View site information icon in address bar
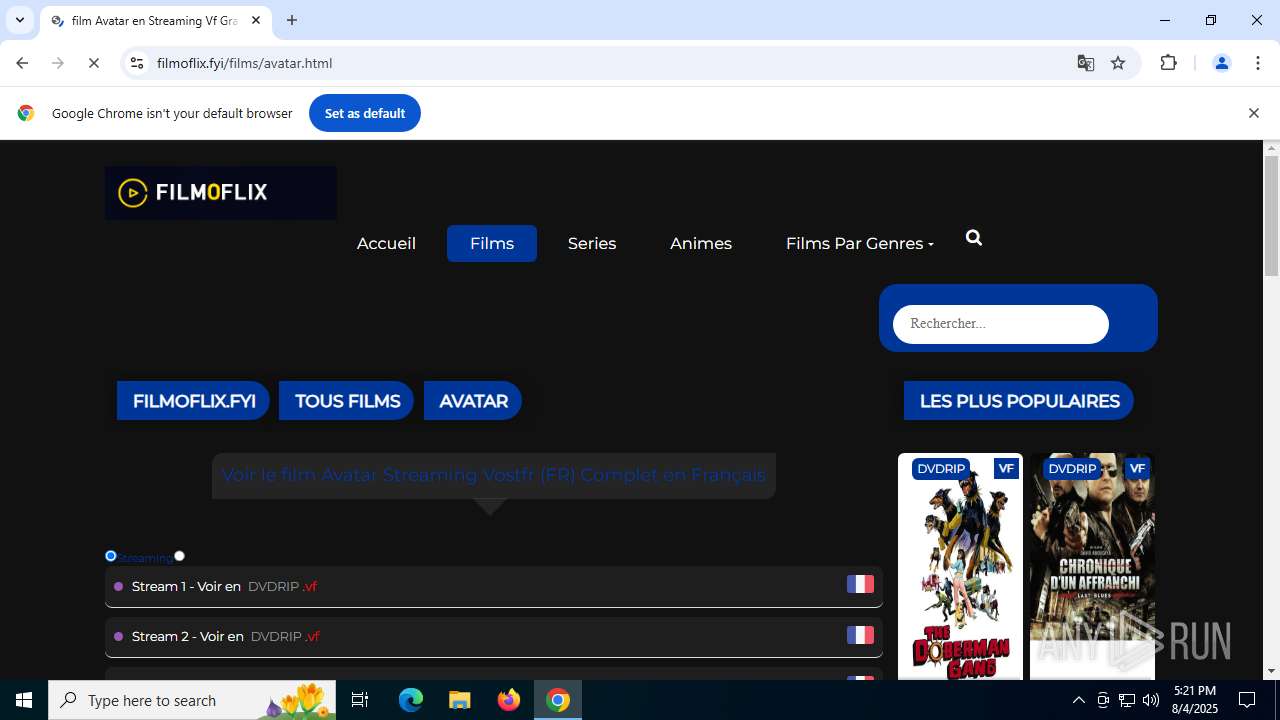 137,63
